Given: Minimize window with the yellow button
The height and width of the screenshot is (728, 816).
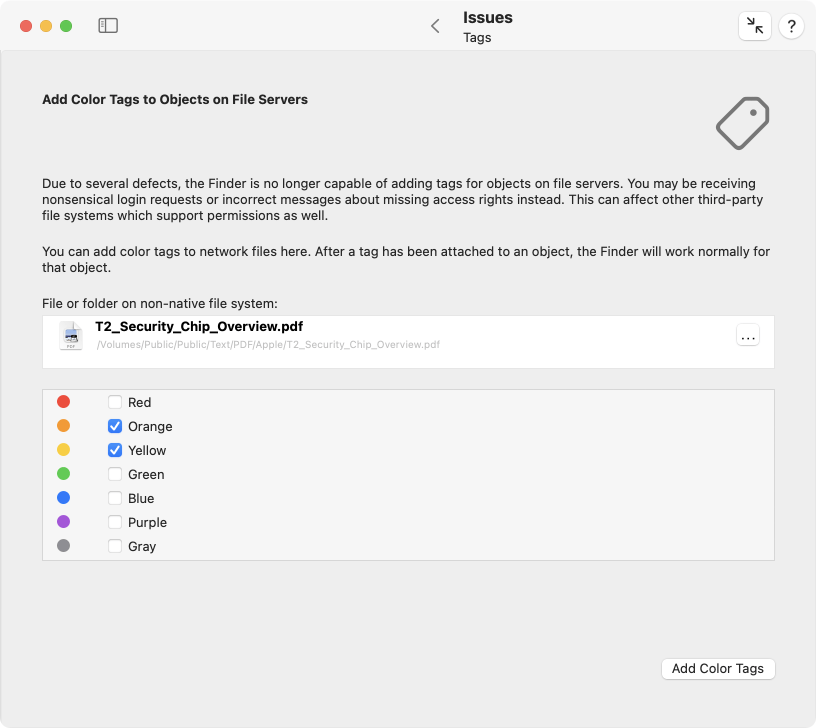Looking at the screenshot, I should (46, 26).
